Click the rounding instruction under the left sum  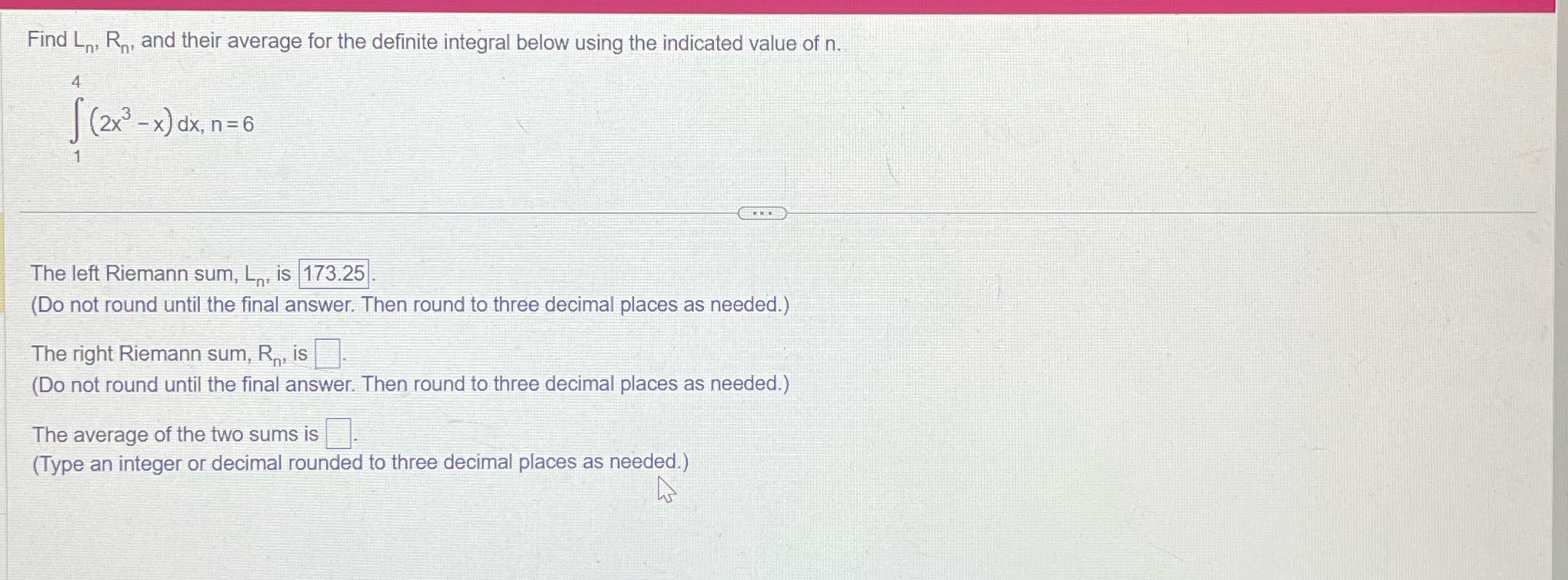[x=411, y=305]
